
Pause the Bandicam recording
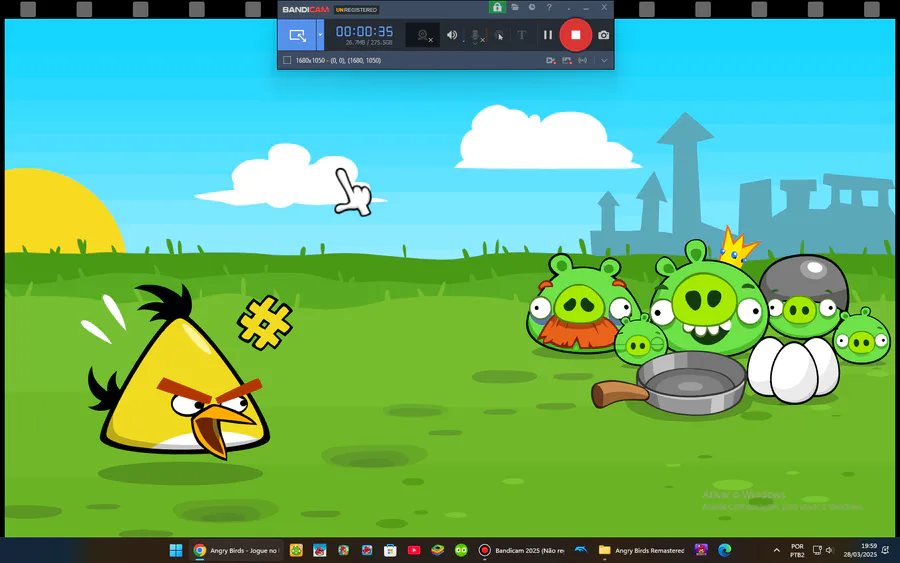pos(548,35)
